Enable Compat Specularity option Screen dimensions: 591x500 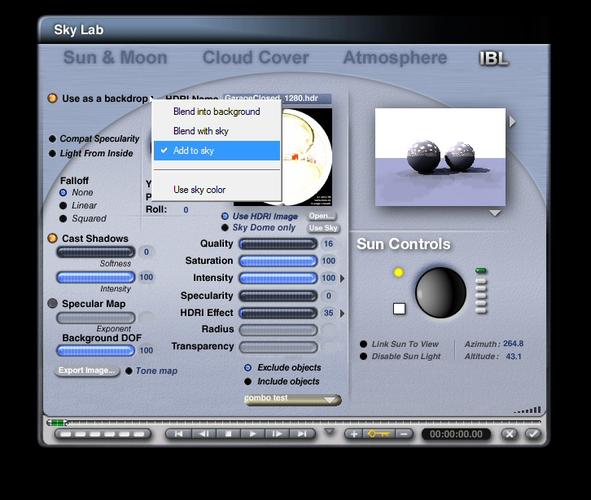pyautogui.click(x=52, y=139)
